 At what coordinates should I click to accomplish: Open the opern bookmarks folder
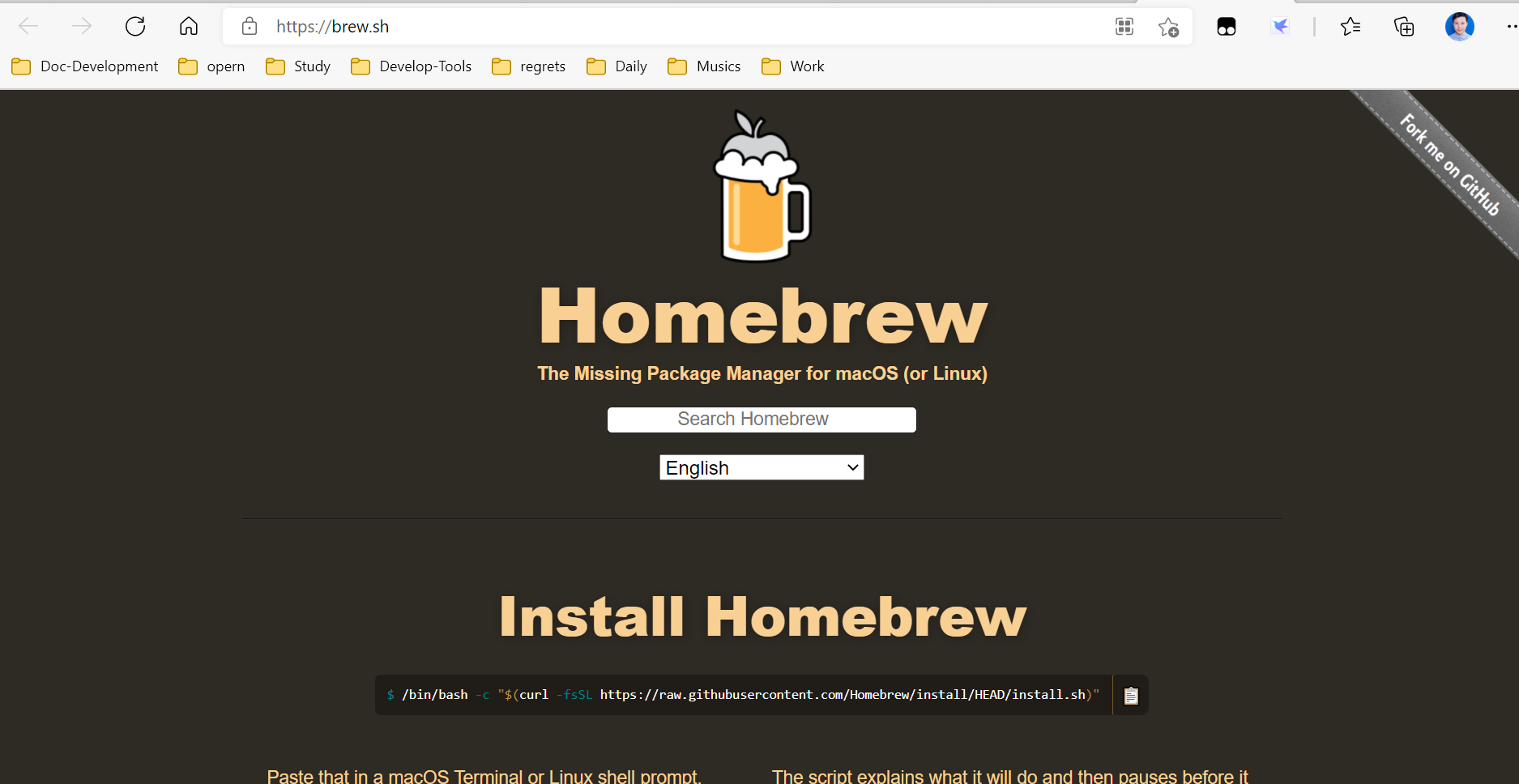211,66
